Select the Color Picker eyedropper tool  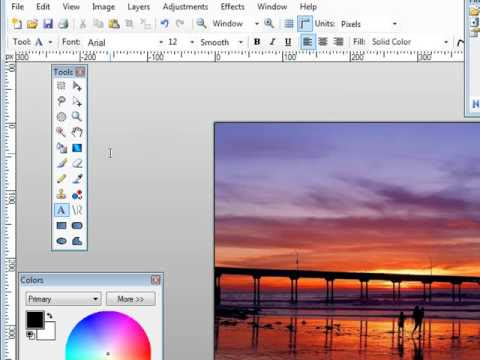(x=77, y=179)
